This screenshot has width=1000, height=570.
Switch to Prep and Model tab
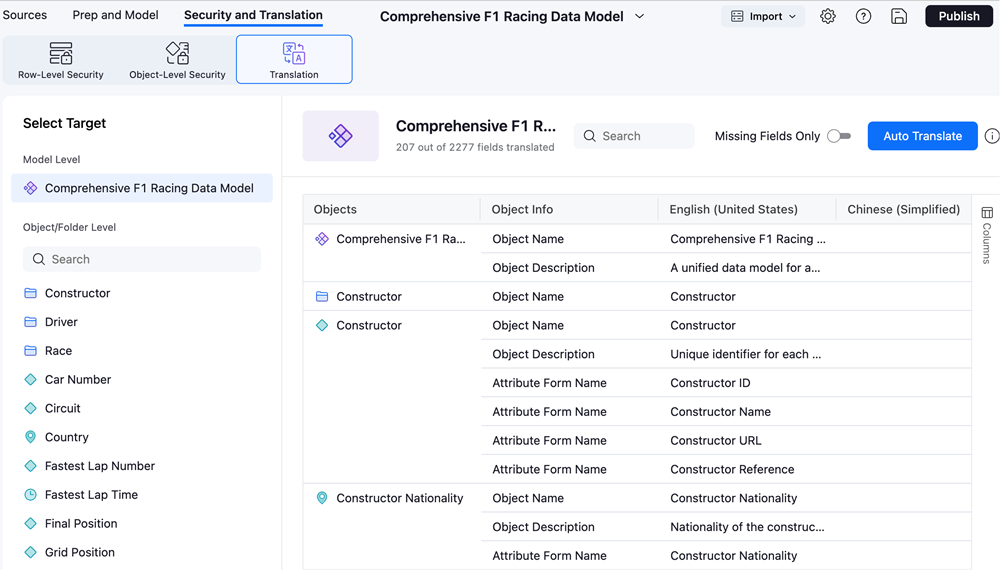[x=115, y=15]
